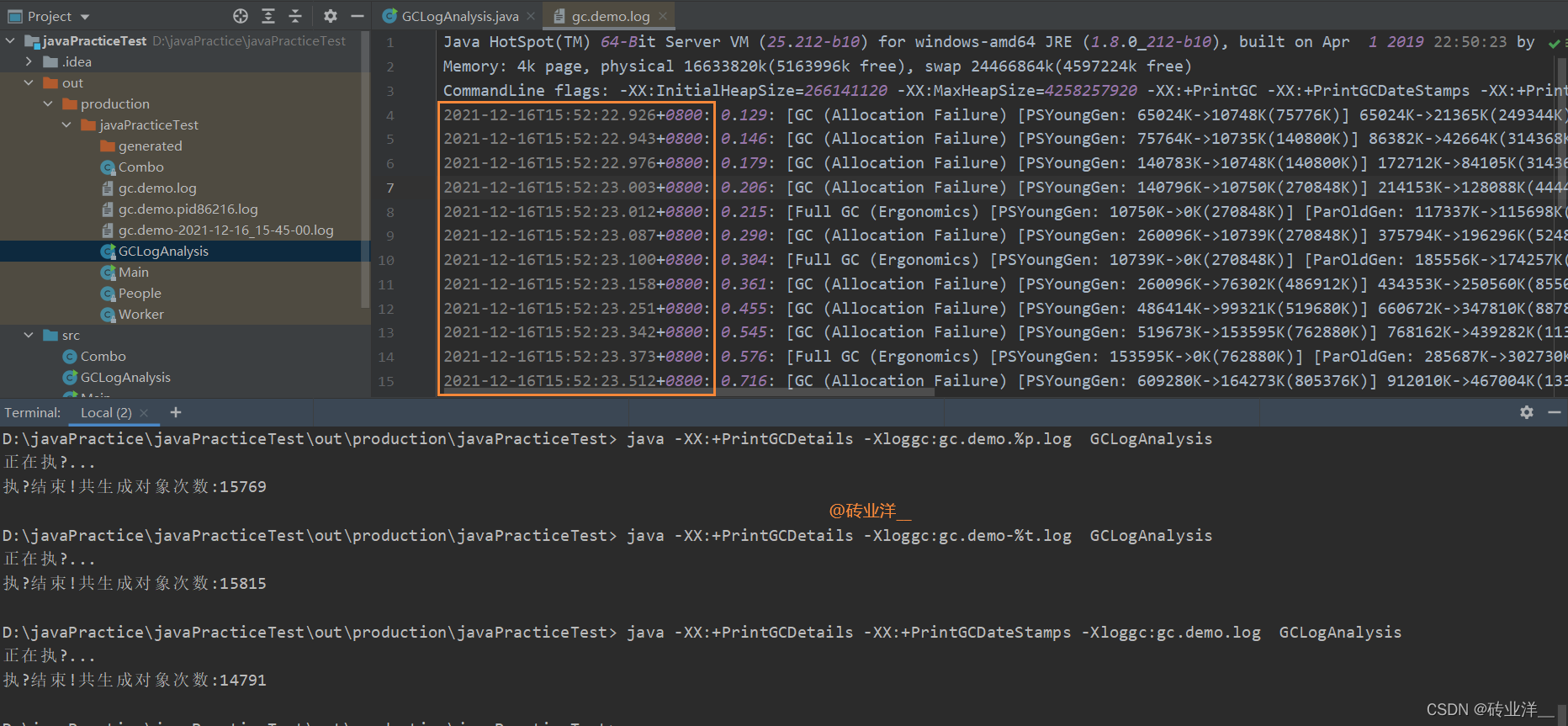
Task: Click the out folder icon
Action: click(x=50, y=82)
